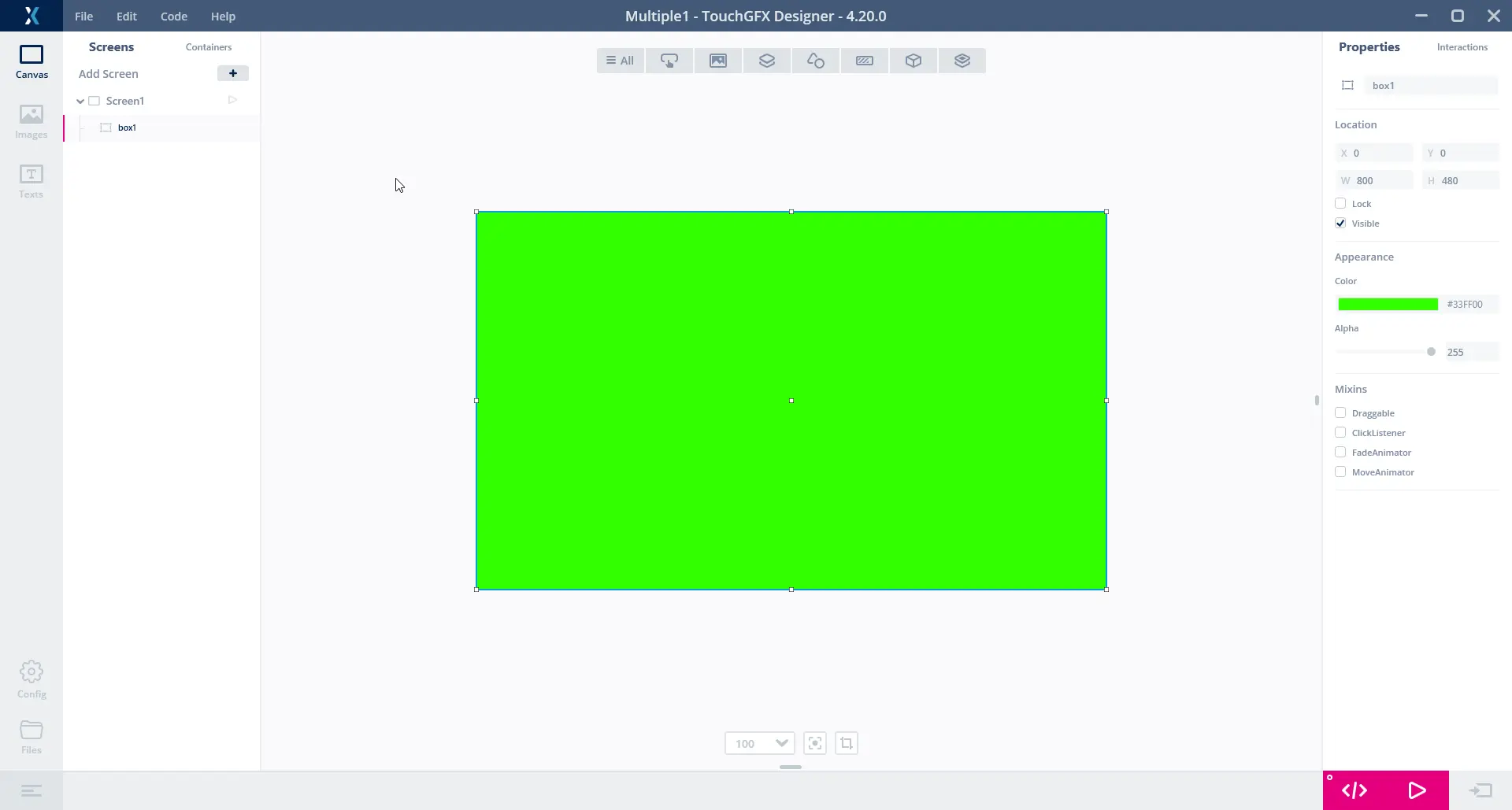Open the Images view in sidebar
This screenshot has height=810, width=1512.
[31, 122]
